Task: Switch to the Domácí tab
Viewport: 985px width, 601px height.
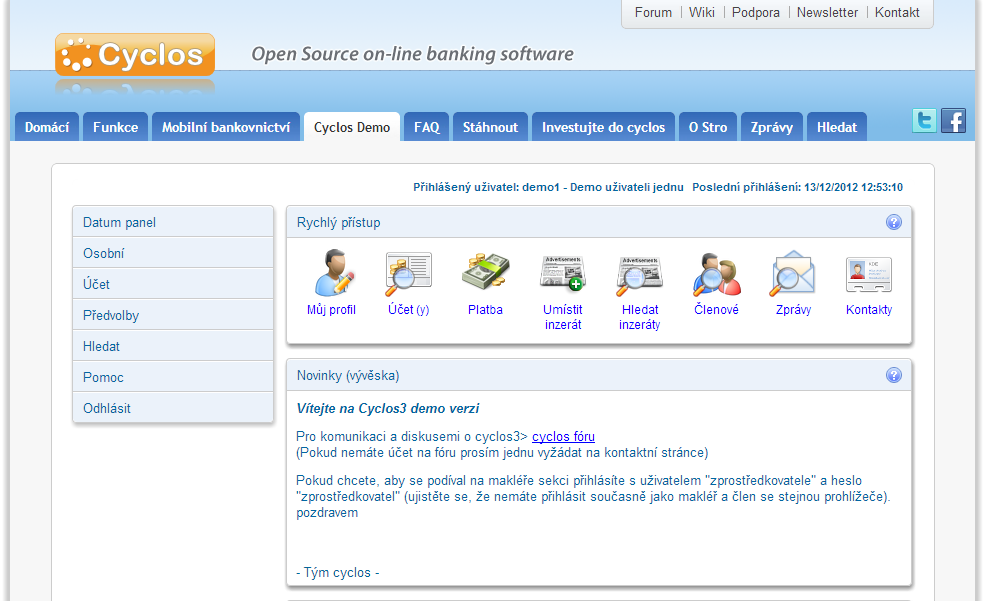Action: click(47, 127)
